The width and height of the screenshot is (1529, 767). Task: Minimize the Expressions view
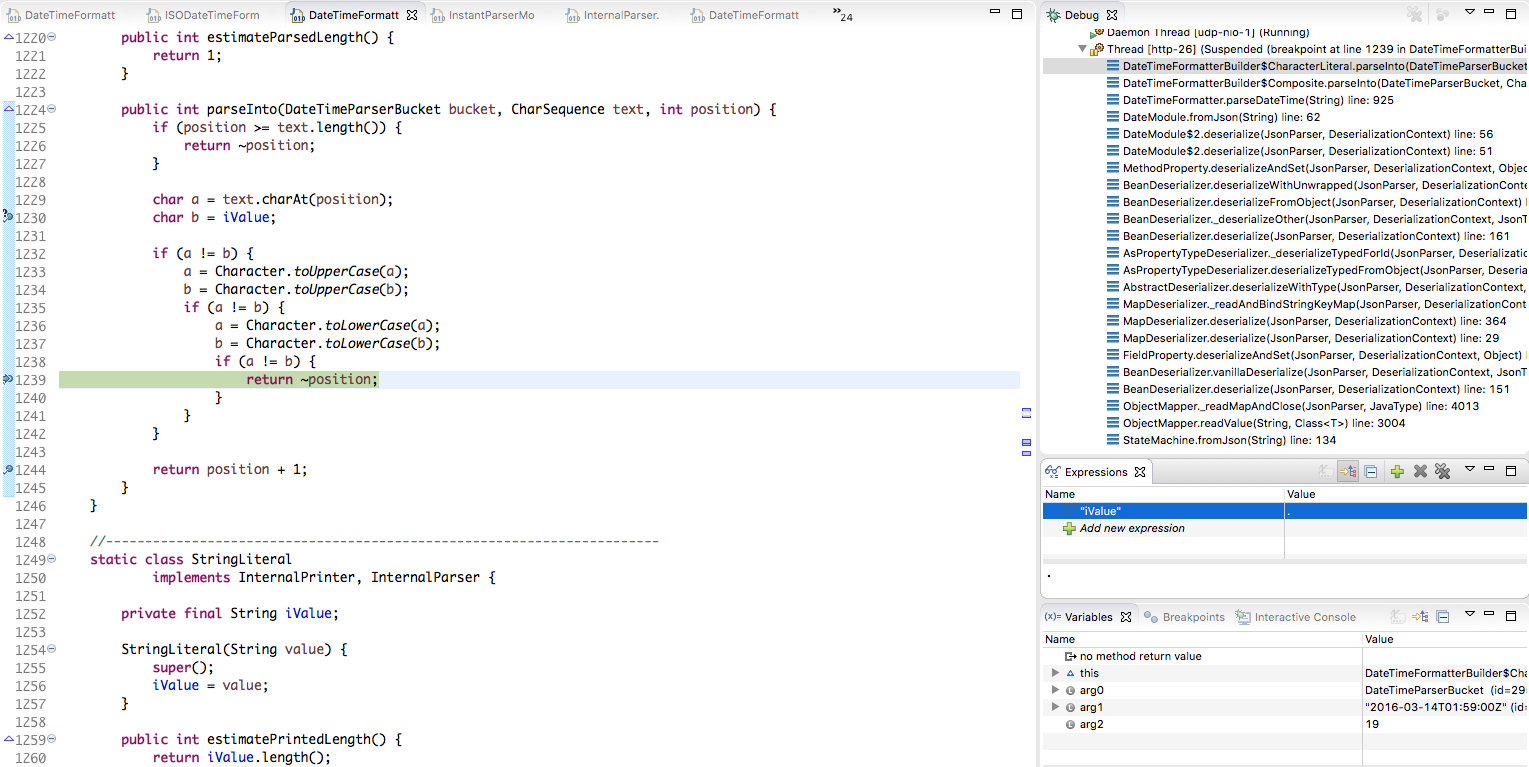pyautogui.click(x=1491, y=470)
